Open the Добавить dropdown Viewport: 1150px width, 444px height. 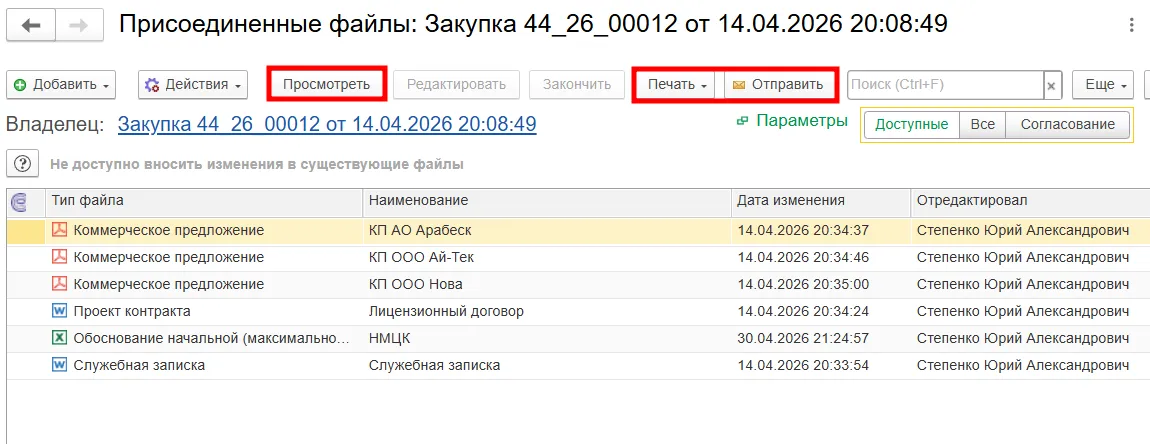pyautogui.click(x=61, y=84)
